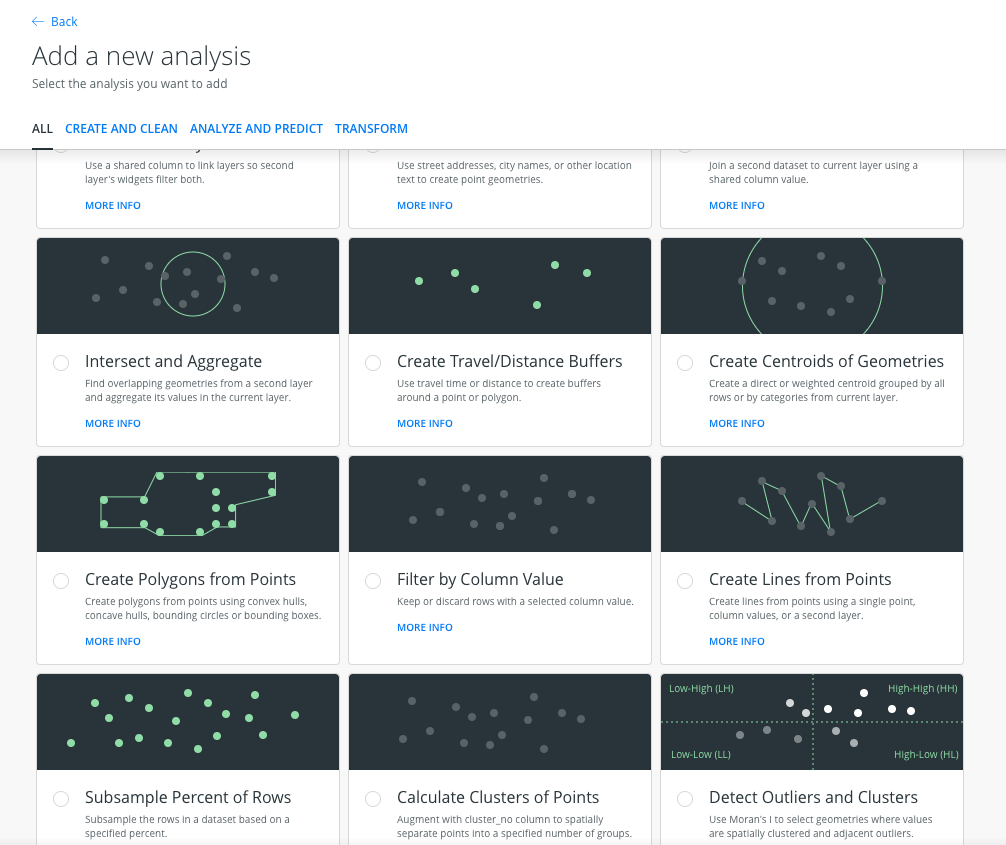Click the Create Polygons from Points illustration

[x=188, y=504]
